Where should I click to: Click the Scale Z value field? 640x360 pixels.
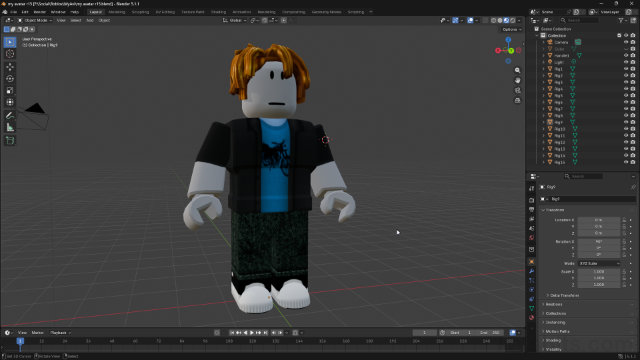(599, 284)
